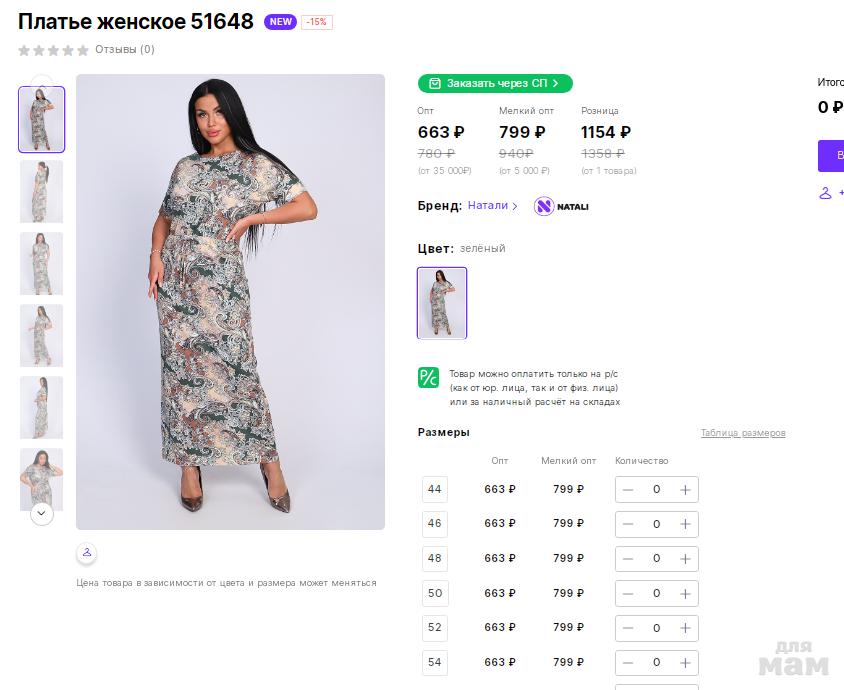
Task: Select the fourth thumbnail in the gallery
Action: 41,335
